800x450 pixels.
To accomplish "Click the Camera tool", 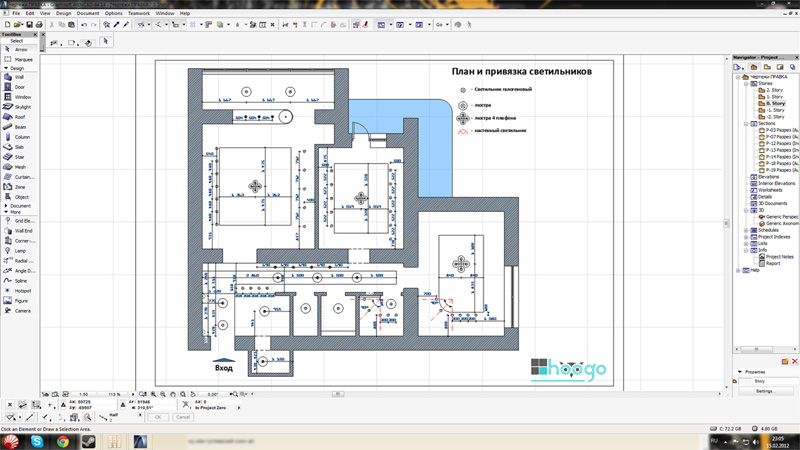I will click(x=19, y=311).
